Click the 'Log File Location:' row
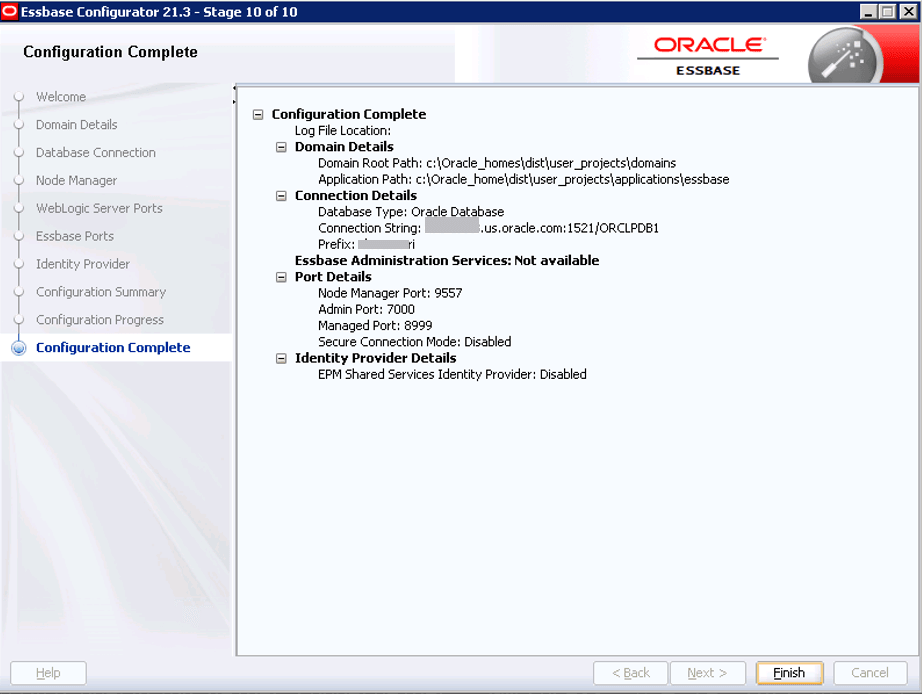 343,131
